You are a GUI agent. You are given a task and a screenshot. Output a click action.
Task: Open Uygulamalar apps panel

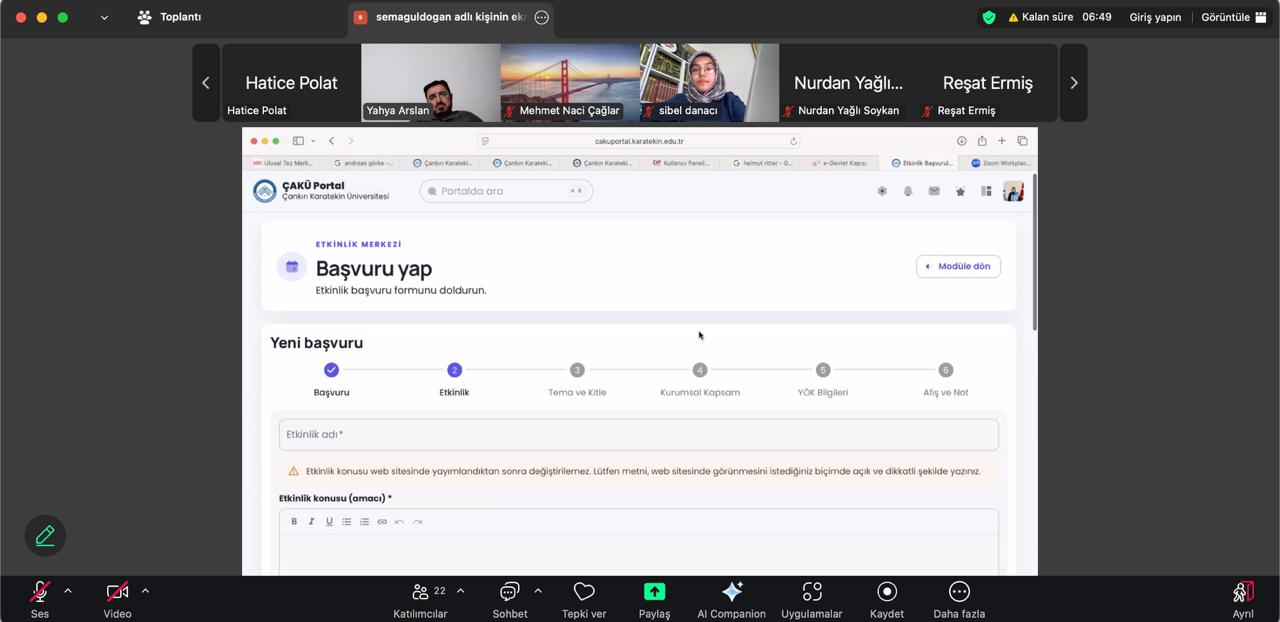[x=812, y=600]
